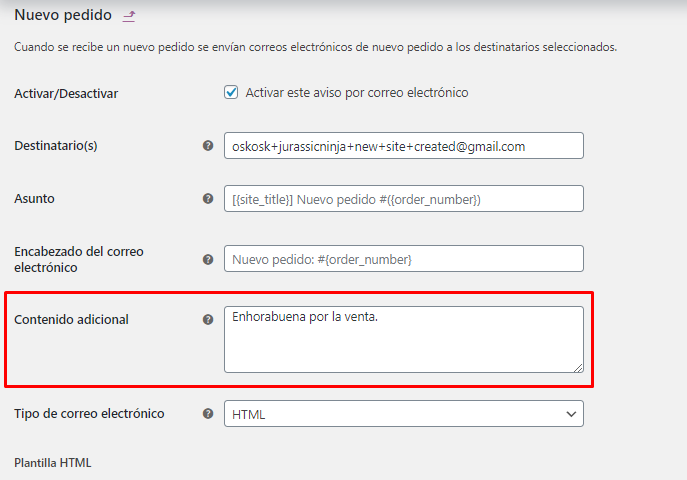
Task: Click the help icon next to Asunto
Action: tap(208, 199)
